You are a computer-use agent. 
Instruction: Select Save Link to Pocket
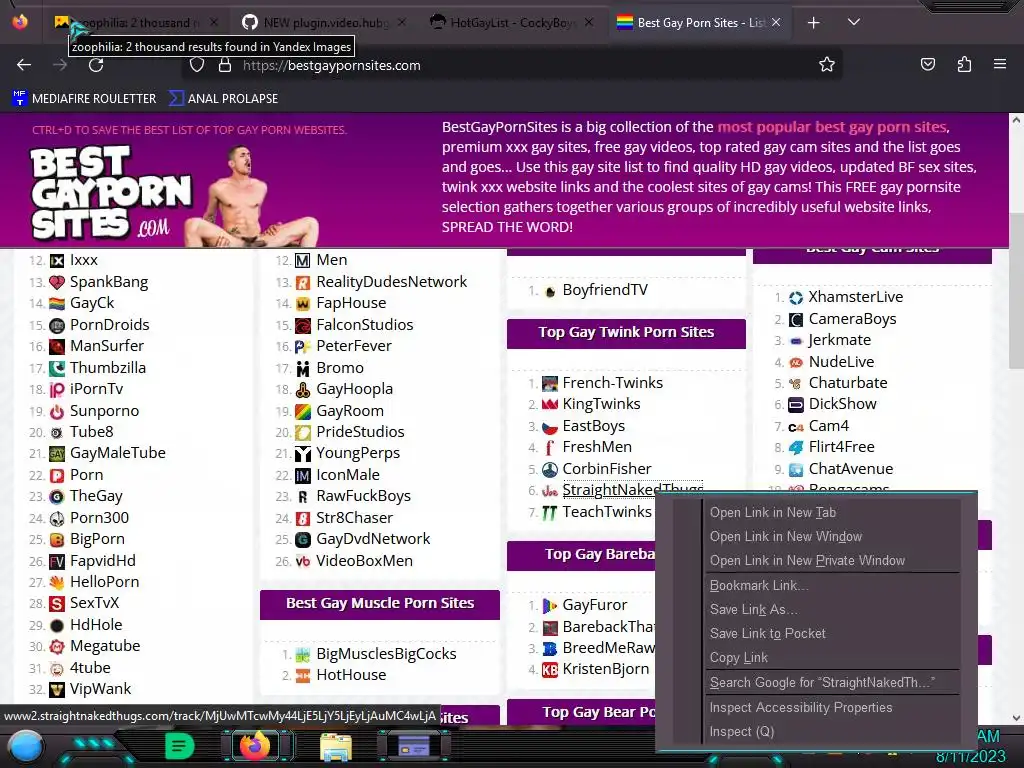point(767,634)
